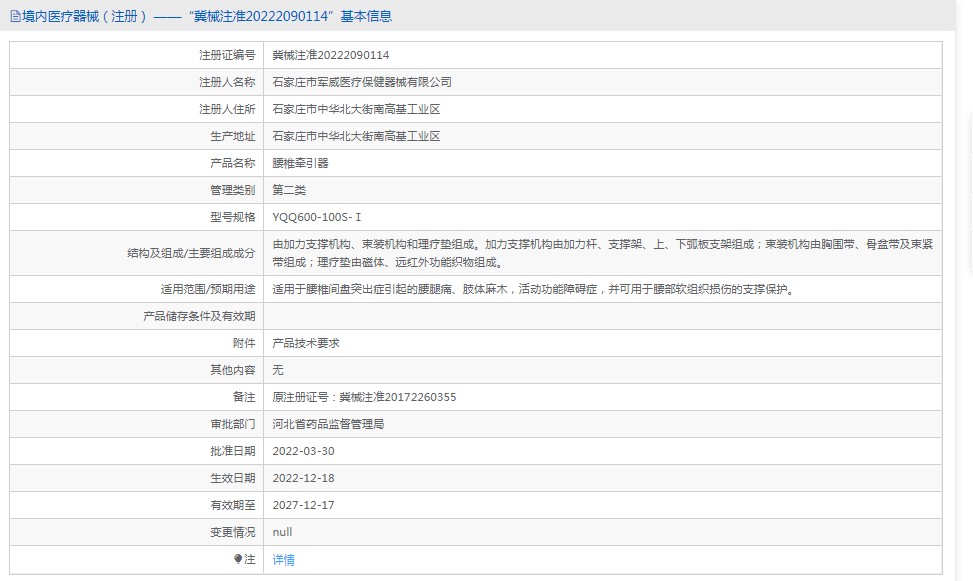The height and width of the screenshot is (581, 973).
Task: Click the 注册人住所 label
Action: tap(227, 109)
